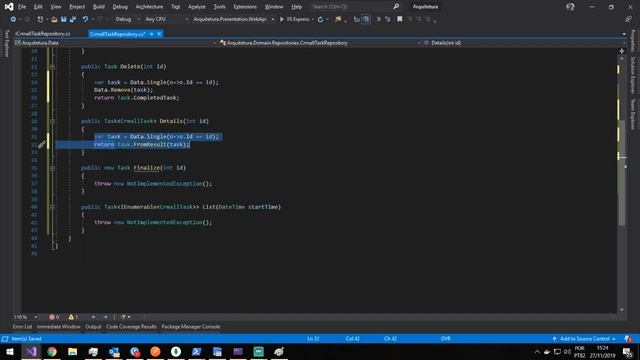Open the Window menu
The image size is (640, 360).
point(274,7)
